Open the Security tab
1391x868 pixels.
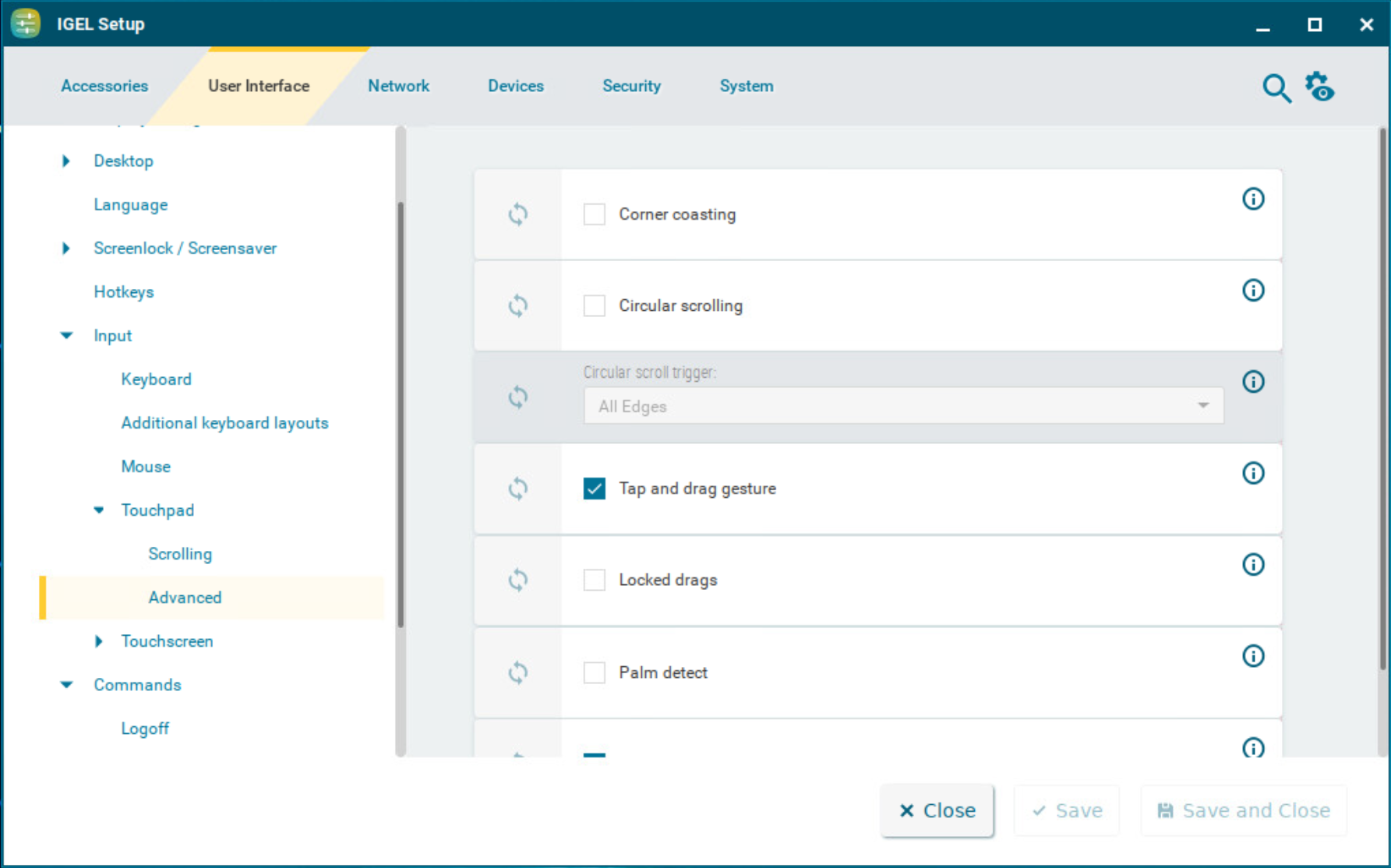click(x=631, y=86)
